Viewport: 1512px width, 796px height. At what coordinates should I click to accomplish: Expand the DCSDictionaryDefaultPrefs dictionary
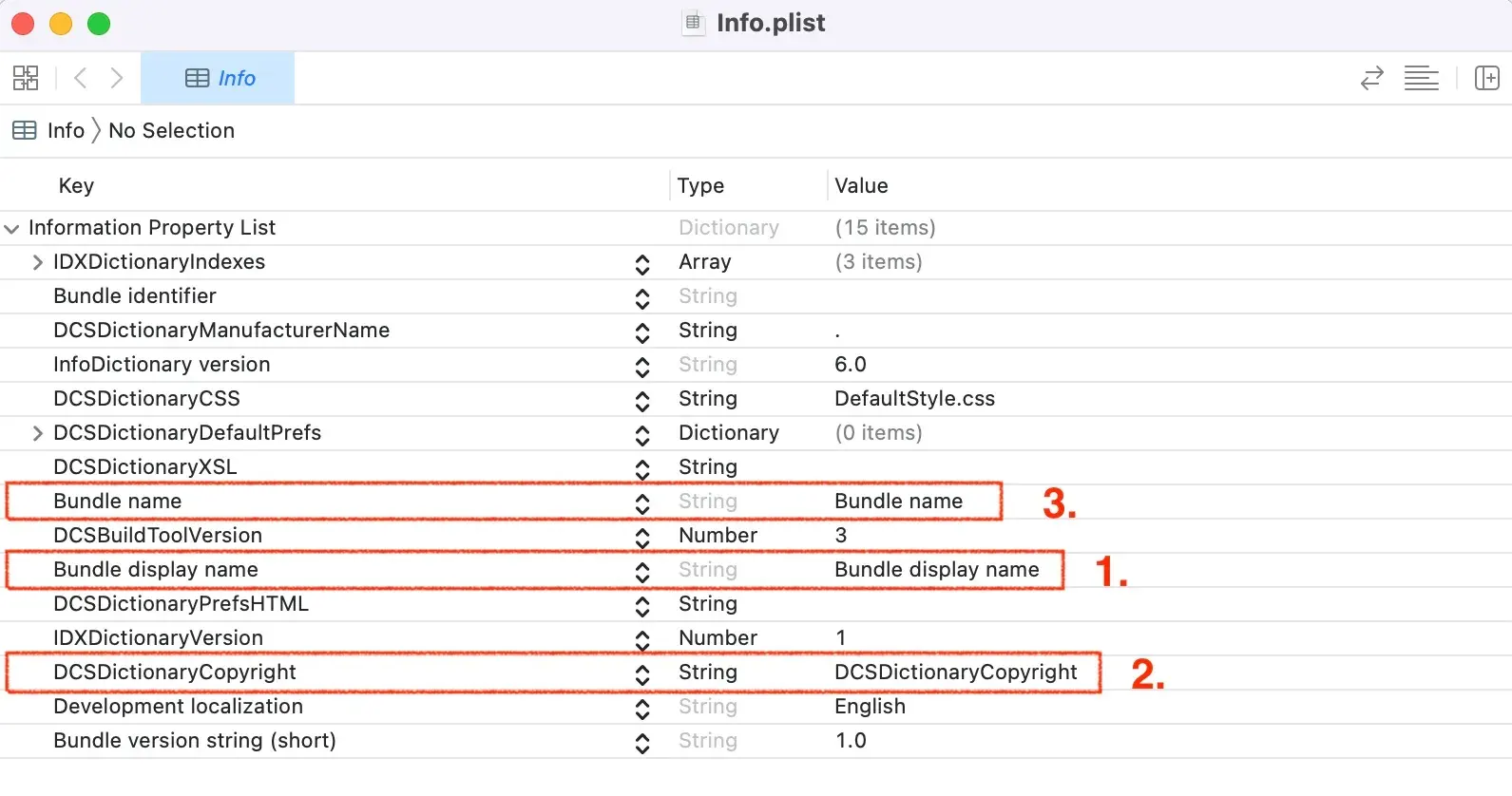coord(37,433)
